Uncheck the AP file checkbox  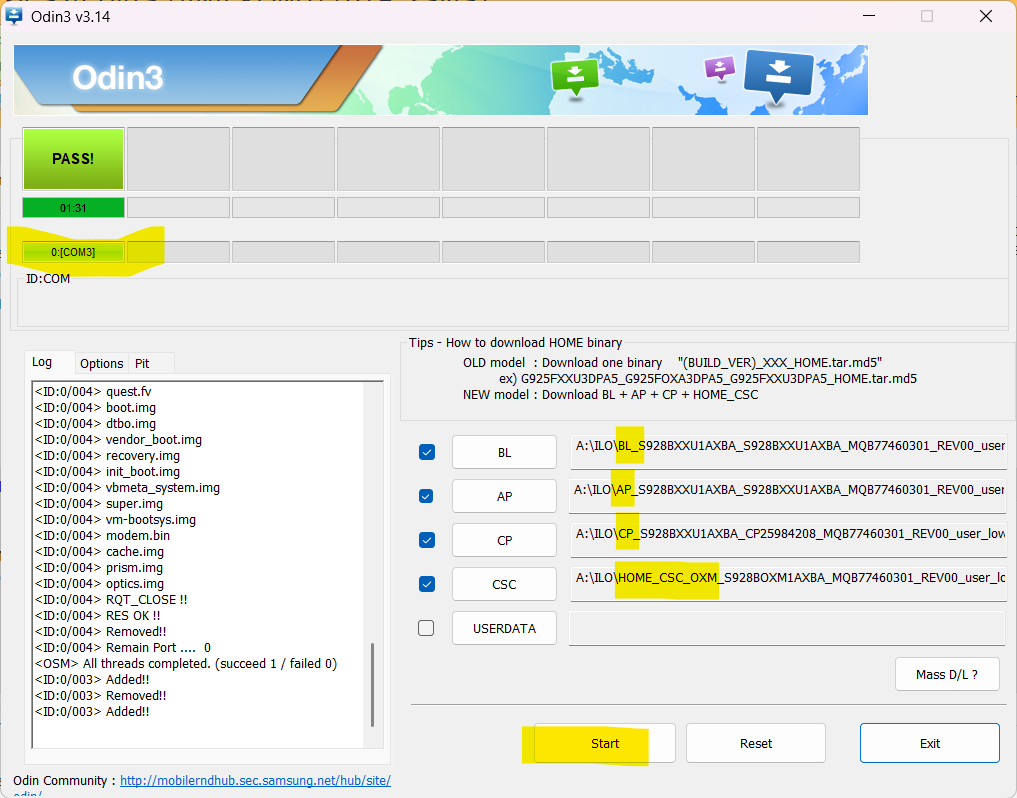coord(426,496)
